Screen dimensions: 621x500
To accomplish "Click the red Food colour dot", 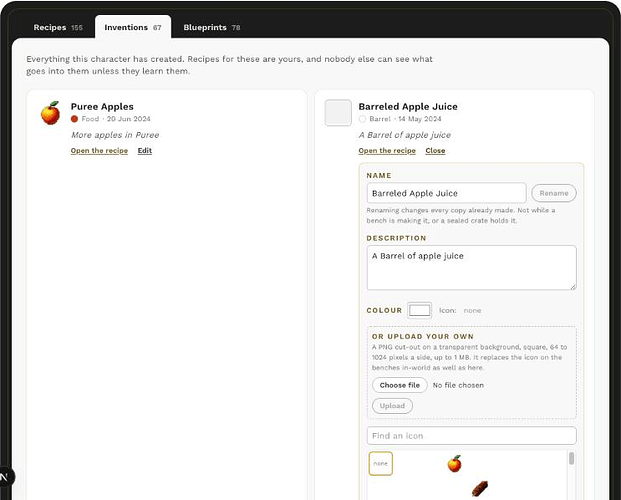I will coord(74,119).
